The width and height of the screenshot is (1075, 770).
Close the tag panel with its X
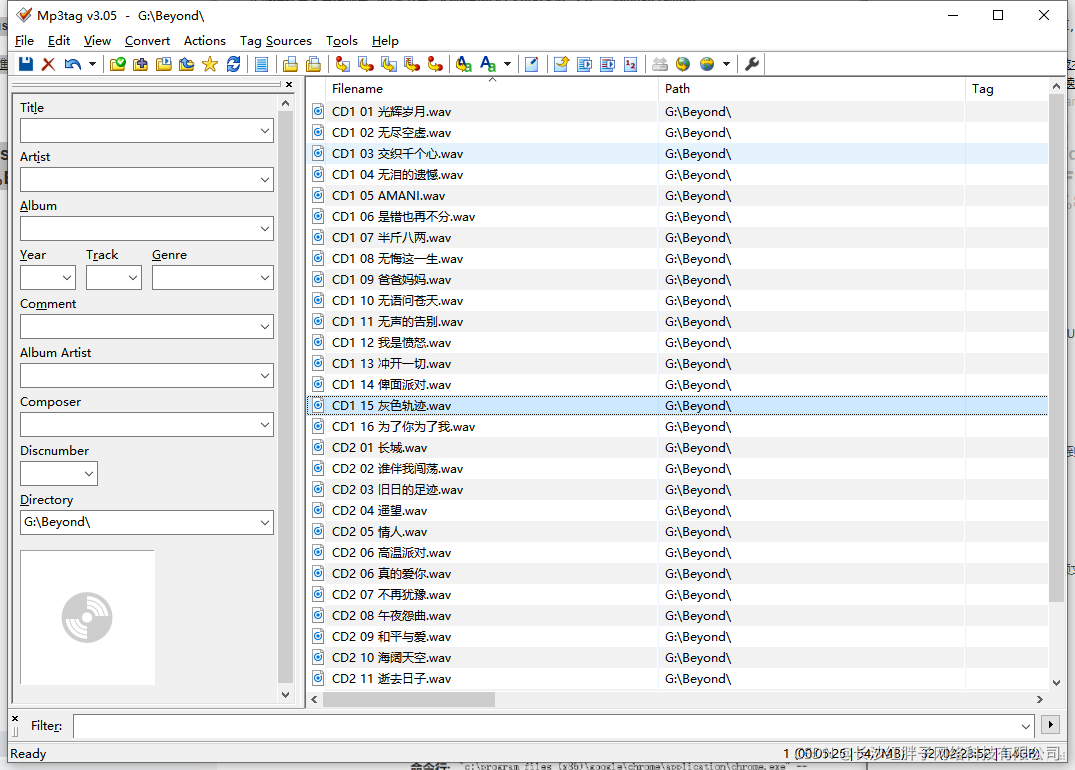tap(289, 84)
